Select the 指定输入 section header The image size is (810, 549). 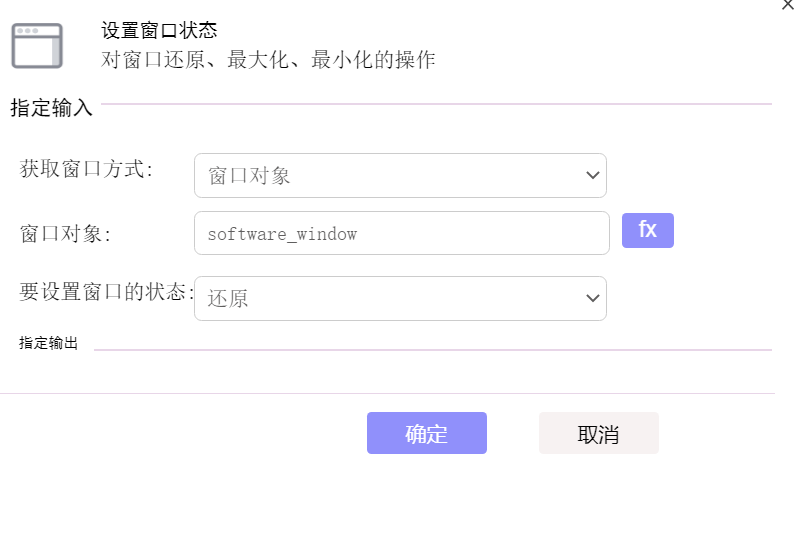point(51,108)
